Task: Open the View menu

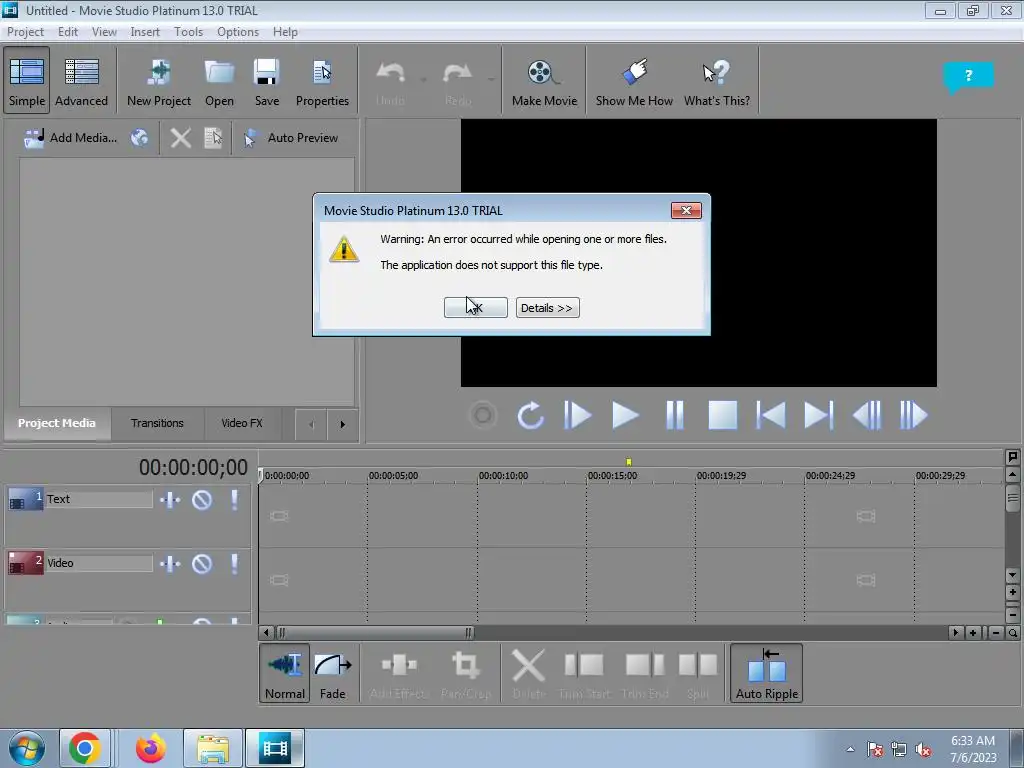Action: (104, 31)
